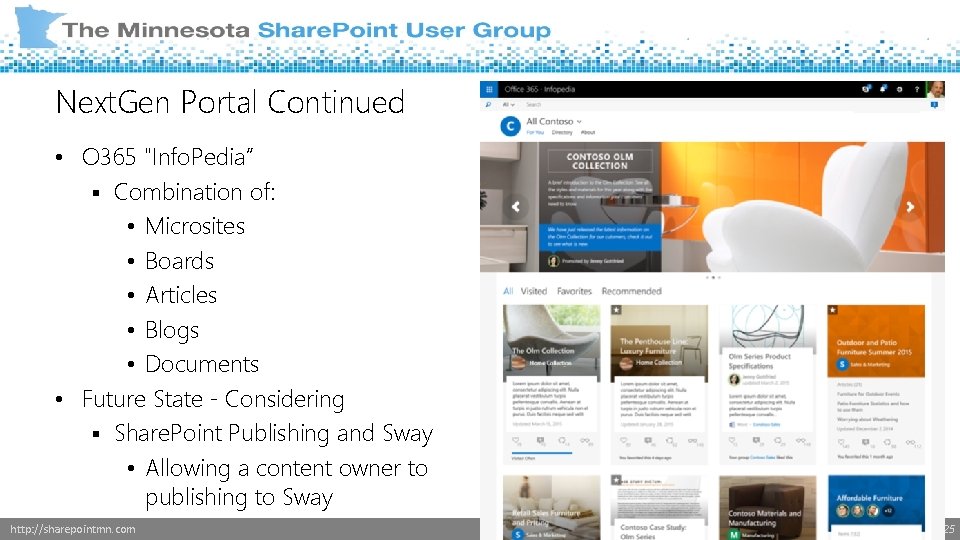Like the Outdoor and Patio Furniture card
The image size is (960, 540).
click(x=842, y=442)
